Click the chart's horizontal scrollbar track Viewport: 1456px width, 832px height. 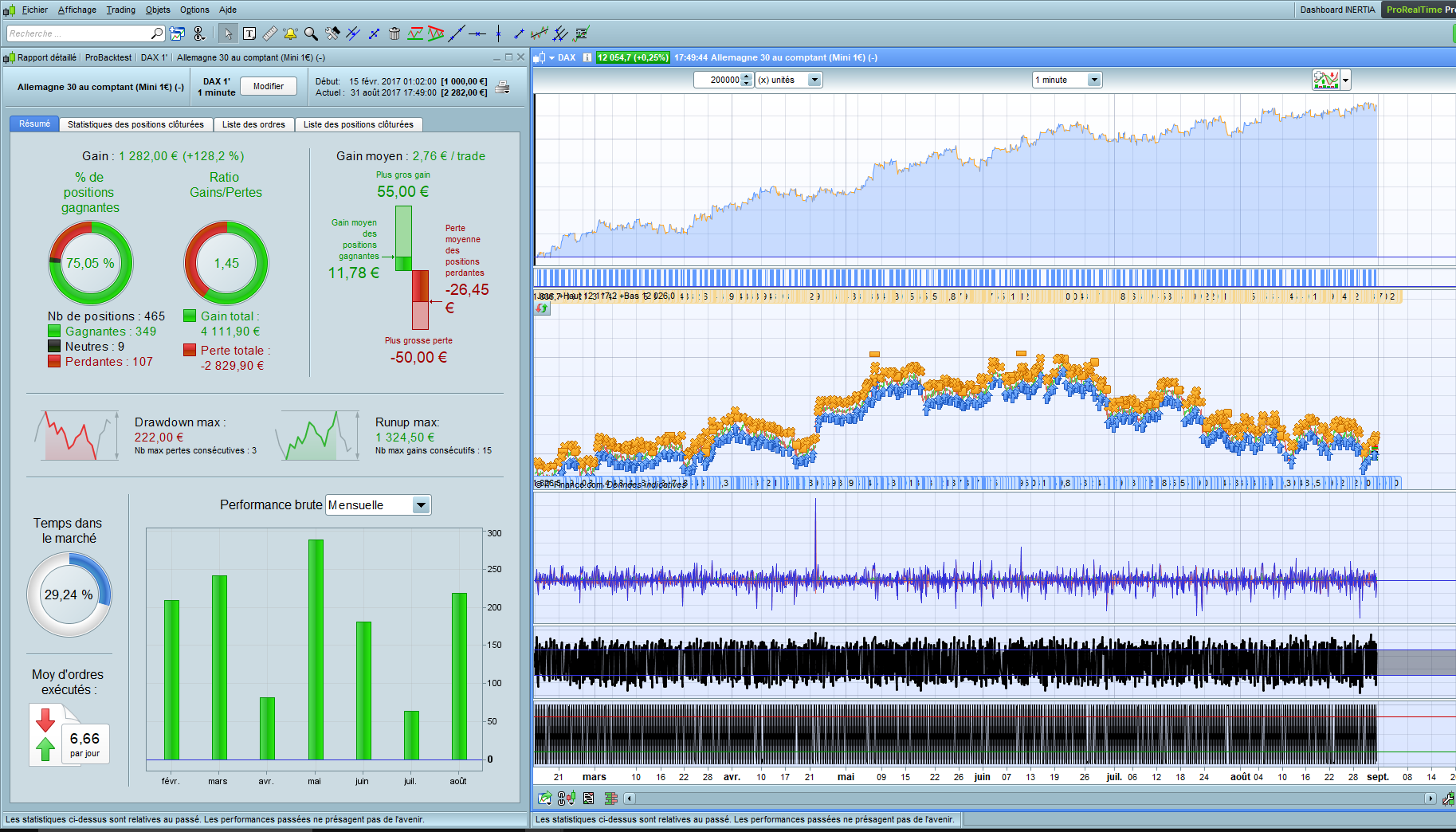point(1028,798)
